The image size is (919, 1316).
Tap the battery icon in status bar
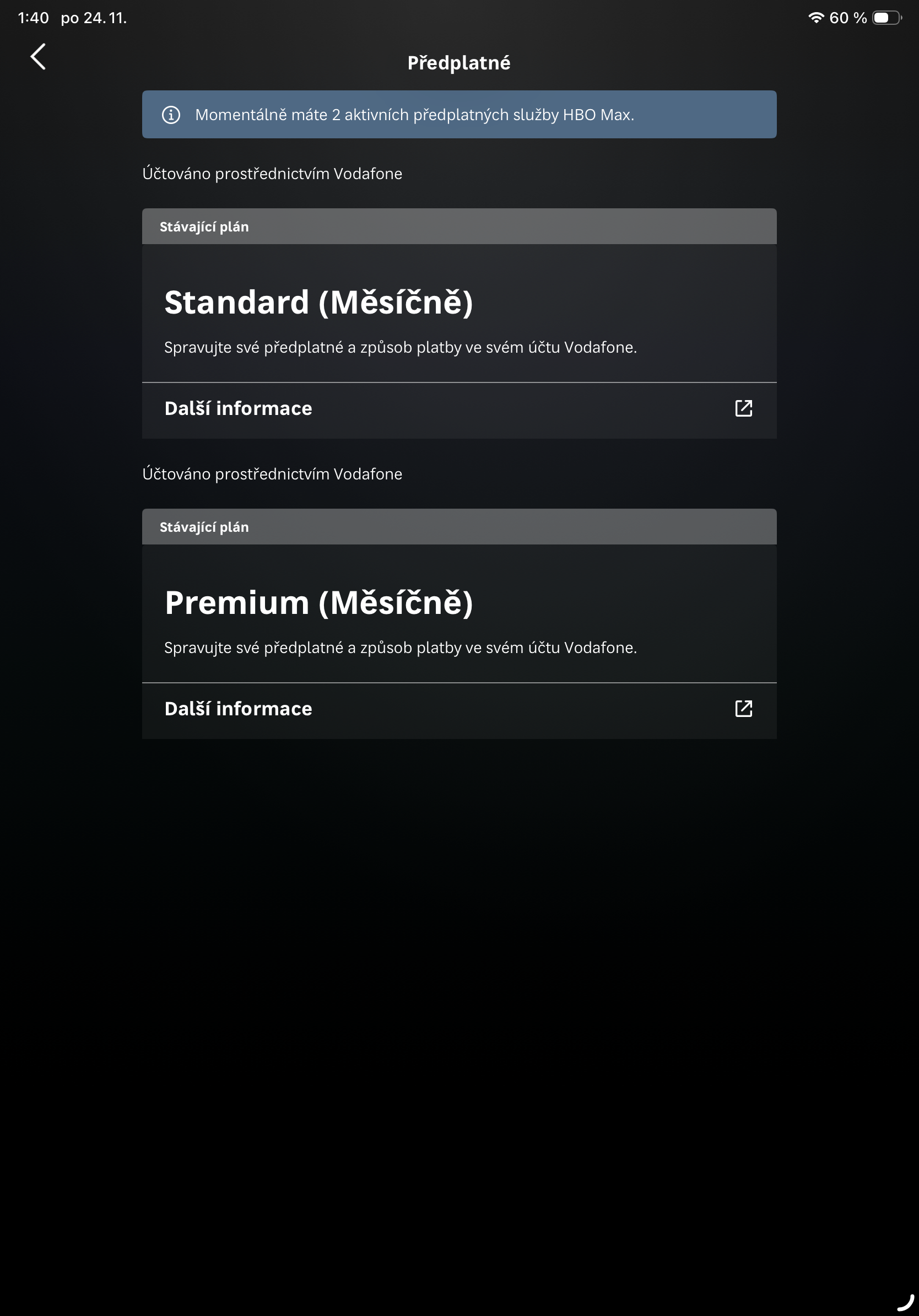tap(886, 18)
